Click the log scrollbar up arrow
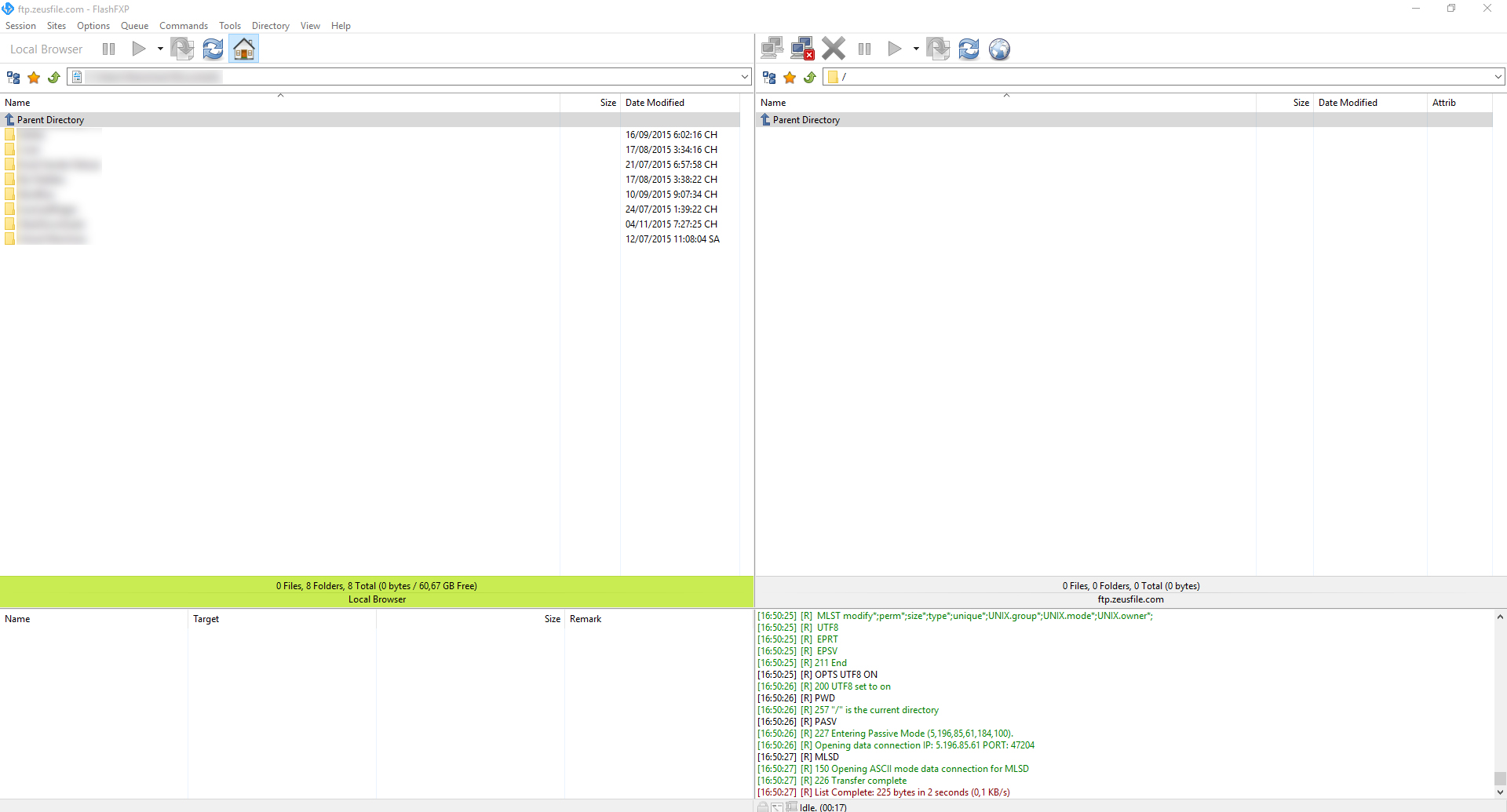Viewport: 1507px width, 812px height. click(x=1500, y=617)
